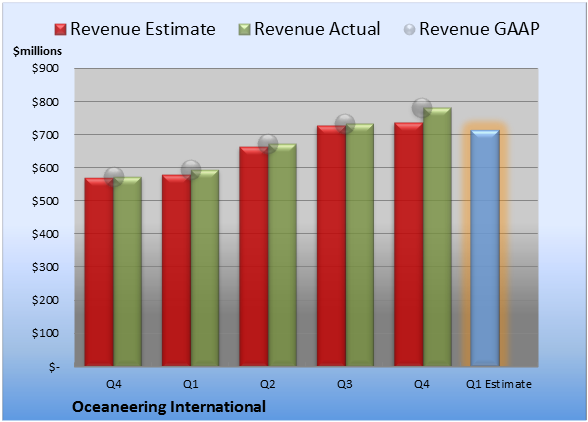Click the '$800' axis value

[45, 102]
